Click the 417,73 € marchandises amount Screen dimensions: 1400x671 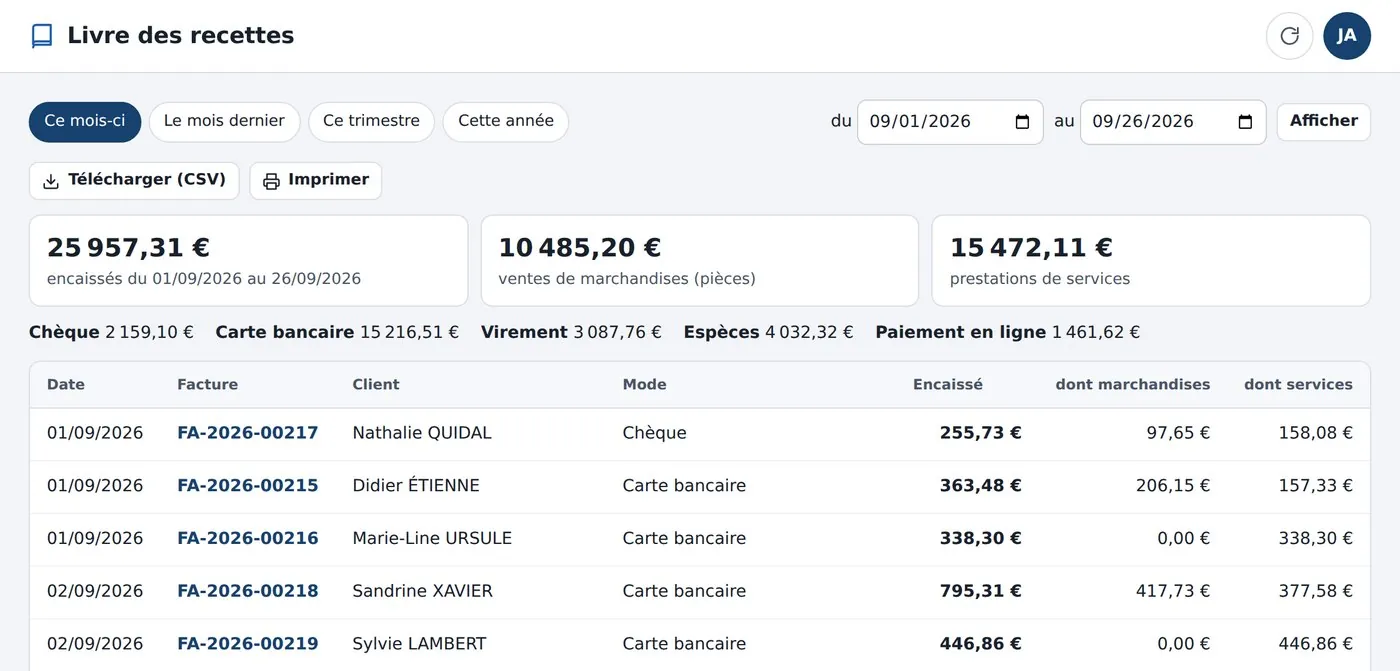click(1173, 591)
